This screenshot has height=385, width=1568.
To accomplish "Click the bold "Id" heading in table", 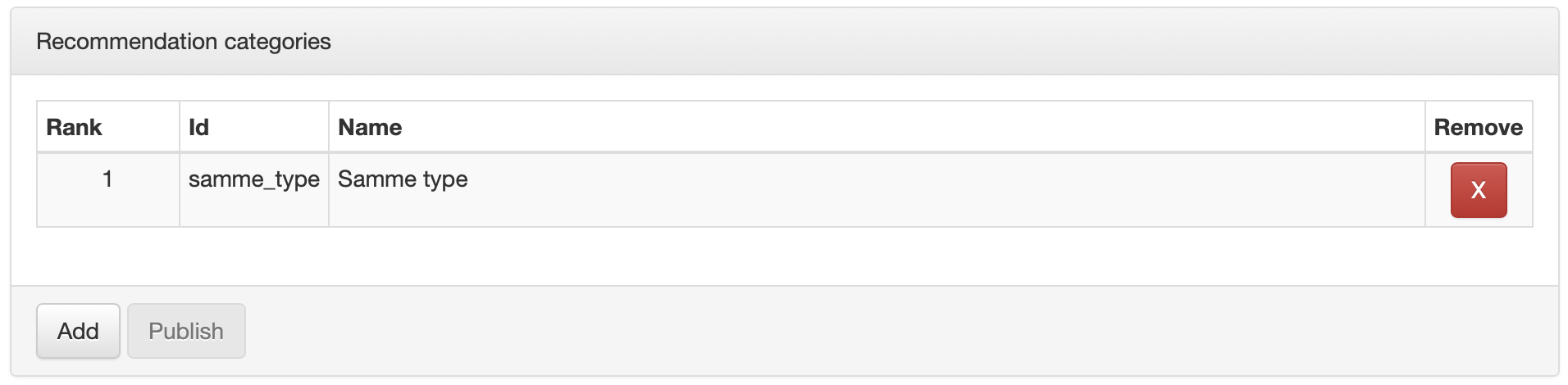I will click(x=198, y=127).
